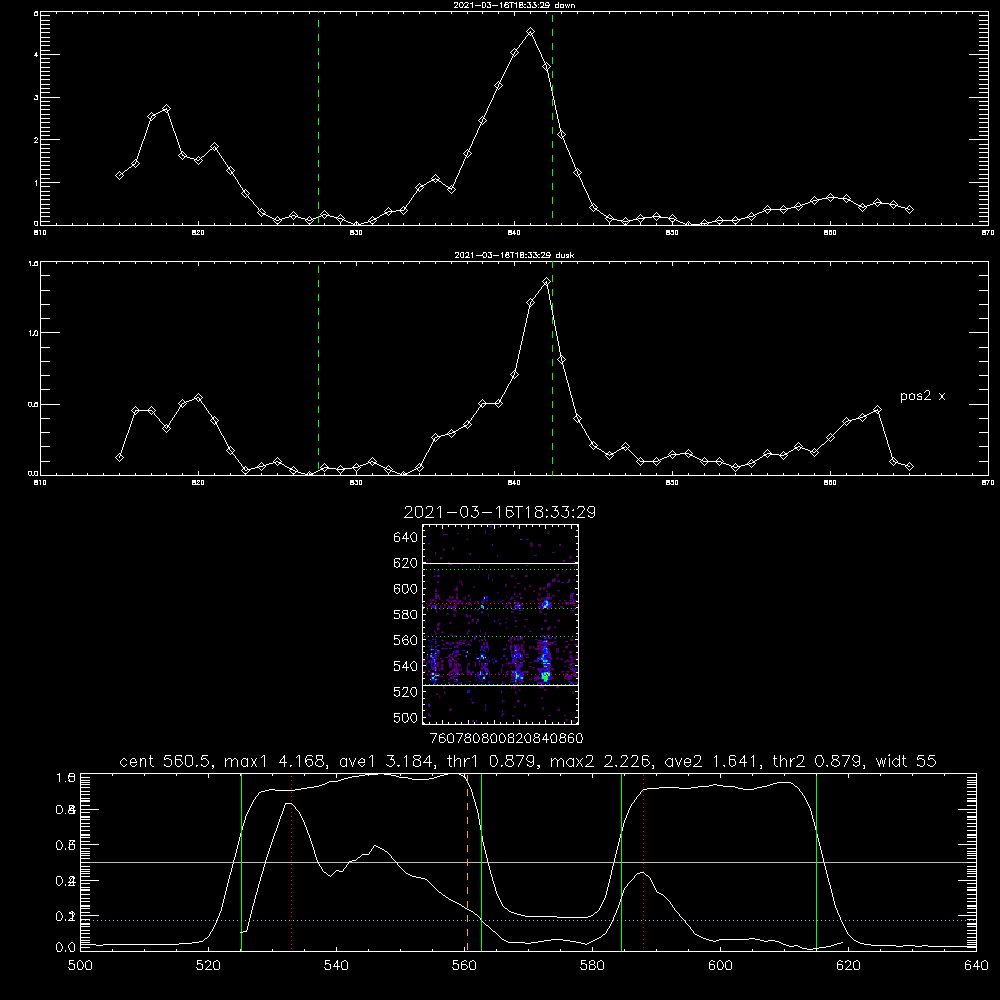Screen dimensions: 1000x1000
Task: Click the bottom plot x-axis label "640"
Action: click(x=976, y=965)
